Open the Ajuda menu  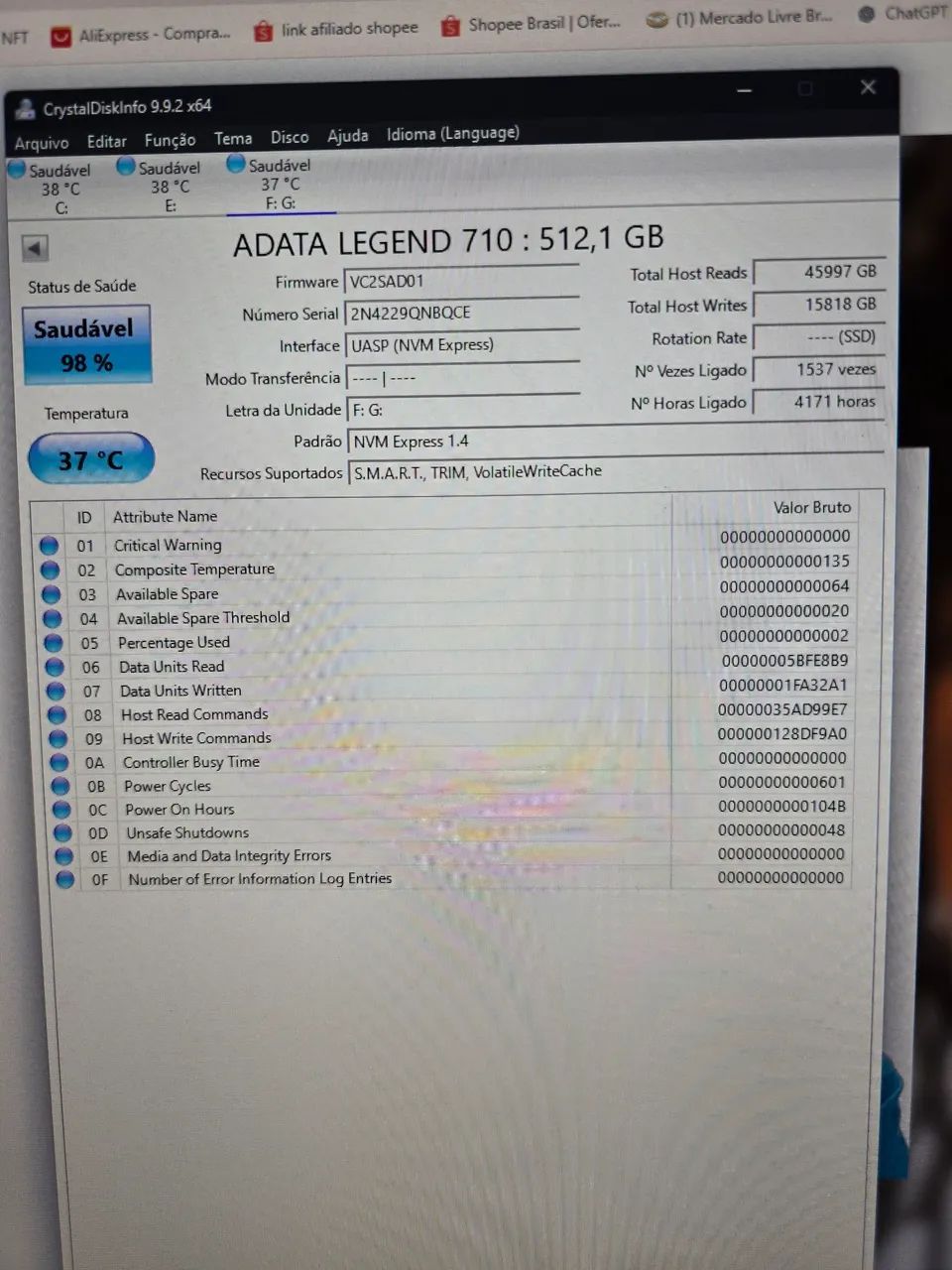coord(347,136)
